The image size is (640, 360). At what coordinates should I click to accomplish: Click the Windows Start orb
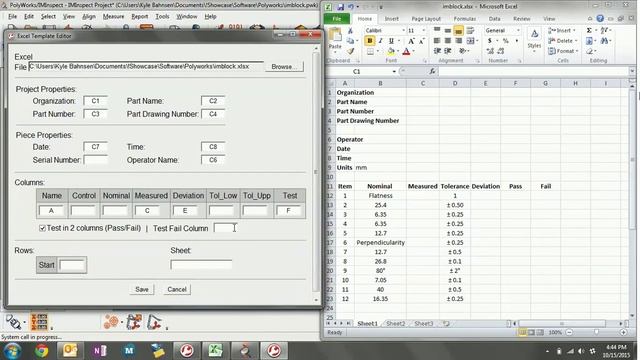12,351
